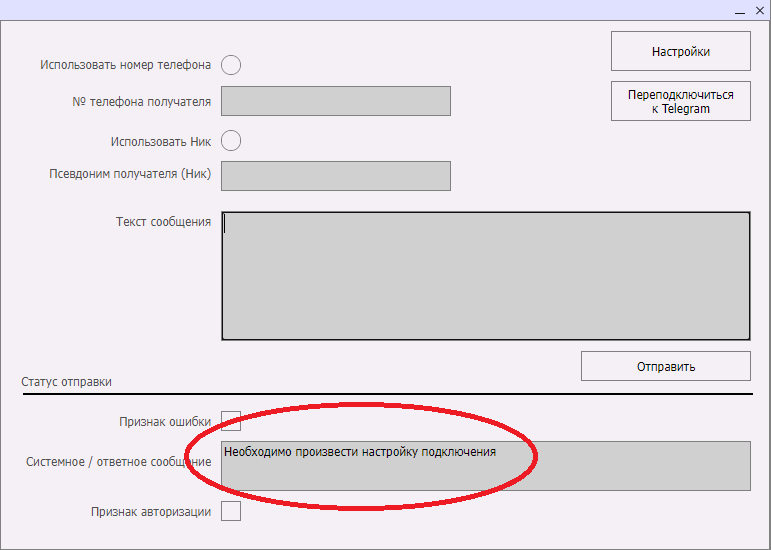Click the "Отправить" send button
Image resolution: width=771 pixels, height=550 pixels.
pyautogui.click(x=665, y=366)
